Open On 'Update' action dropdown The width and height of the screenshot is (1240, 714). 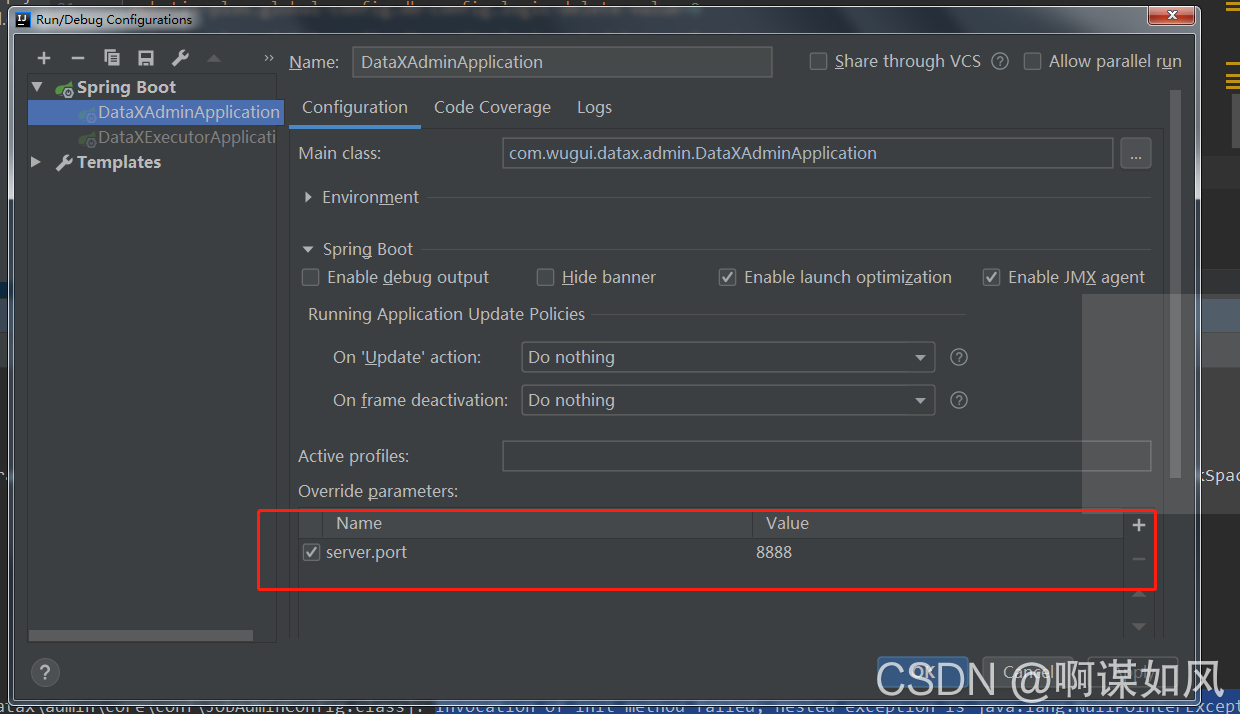click(728, 357)
